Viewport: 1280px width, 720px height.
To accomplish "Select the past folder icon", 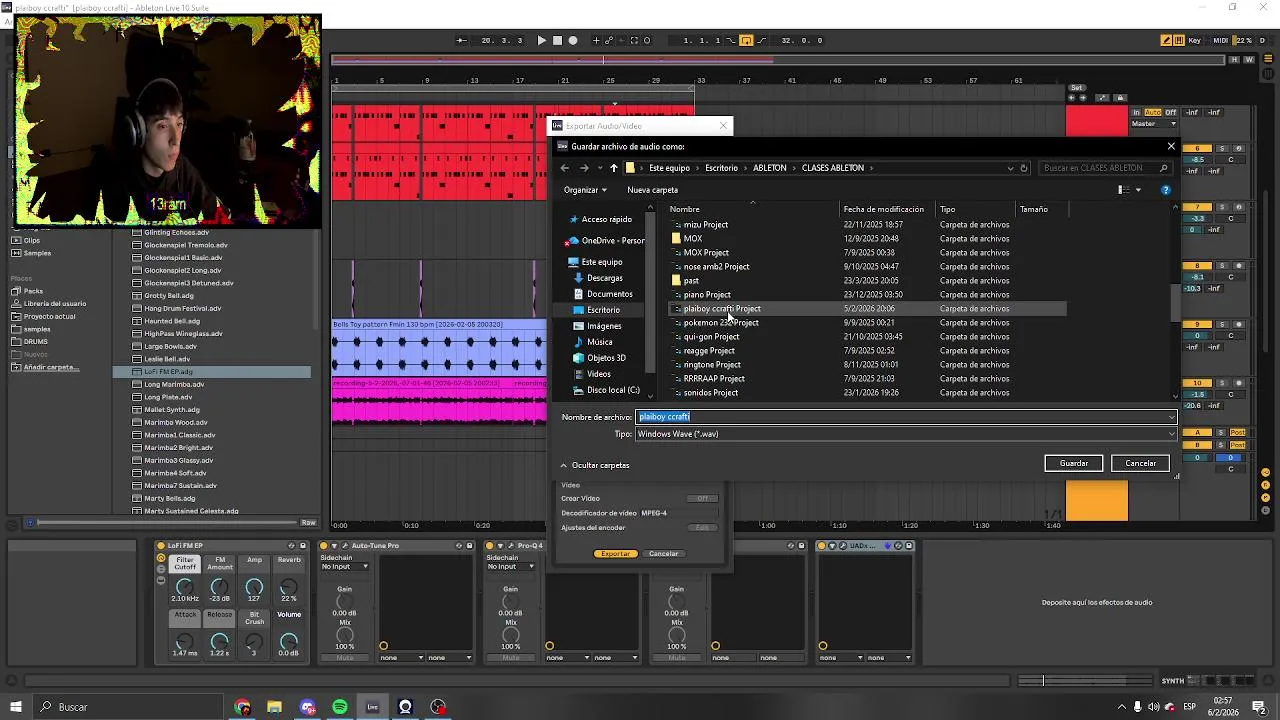I will 676,281.
